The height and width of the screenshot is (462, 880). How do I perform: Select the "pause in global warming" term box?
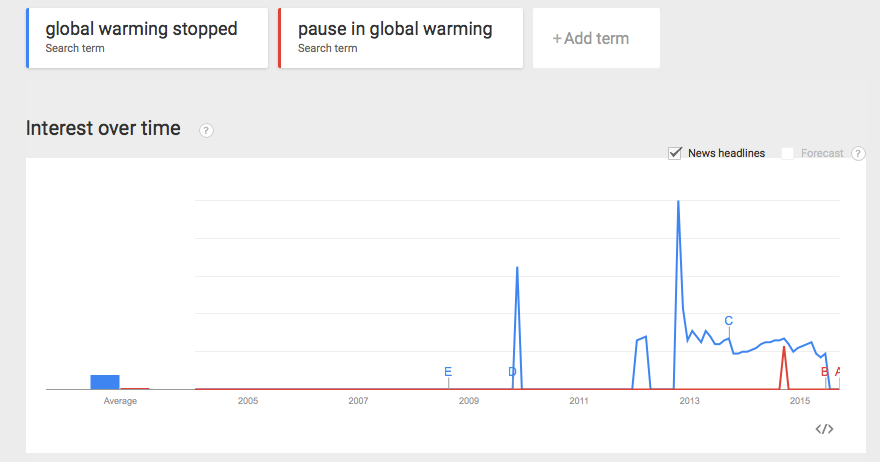[400, 38]
